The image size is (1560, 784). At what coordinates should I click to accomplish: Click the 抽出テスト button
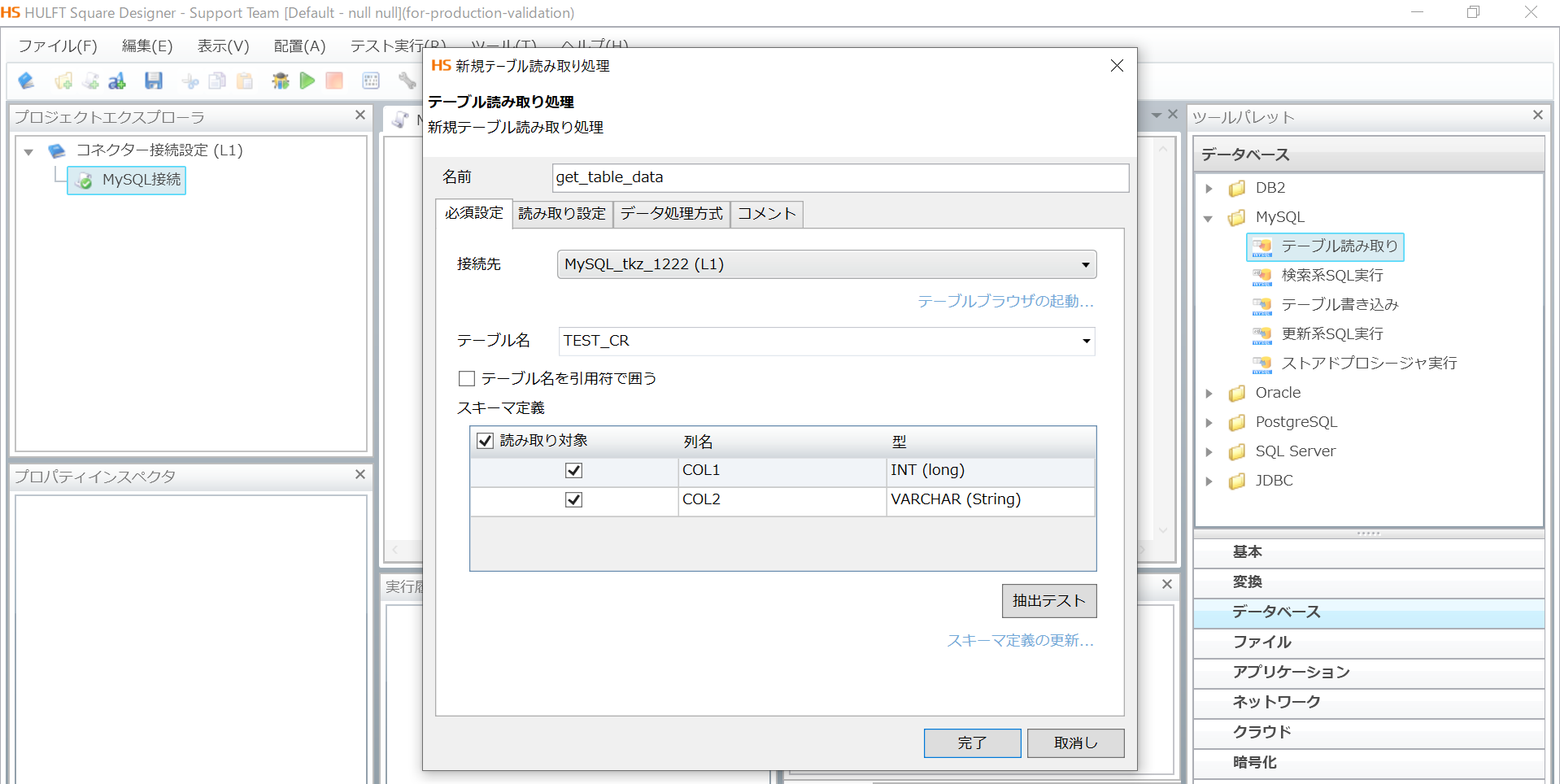[x=1049, y=601]
